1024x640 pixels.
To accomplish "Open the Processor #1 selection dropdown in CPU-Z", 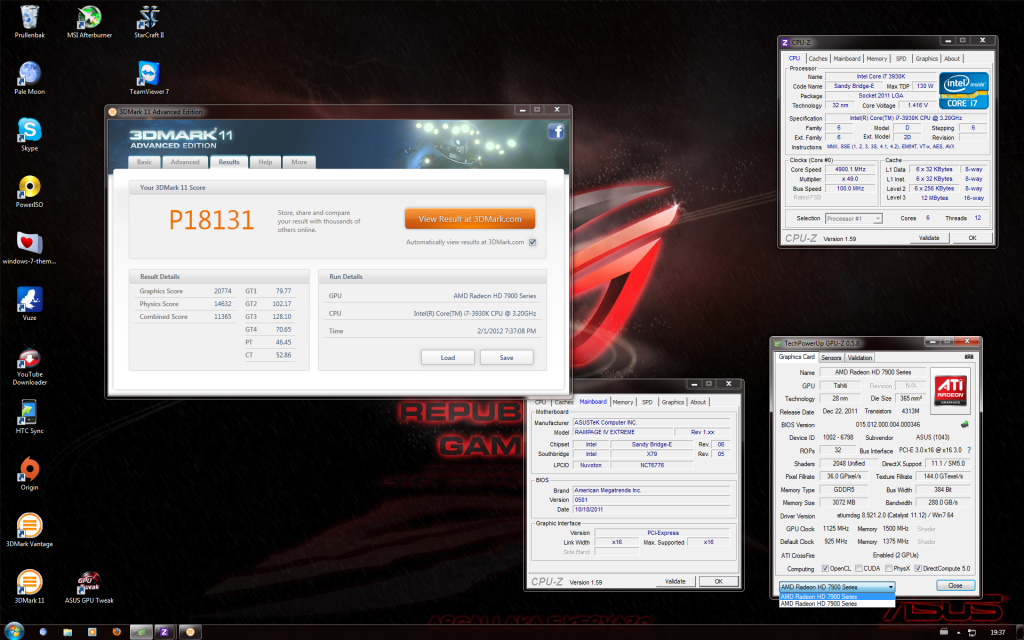I will pyautogui.click(x=854, y=218).
